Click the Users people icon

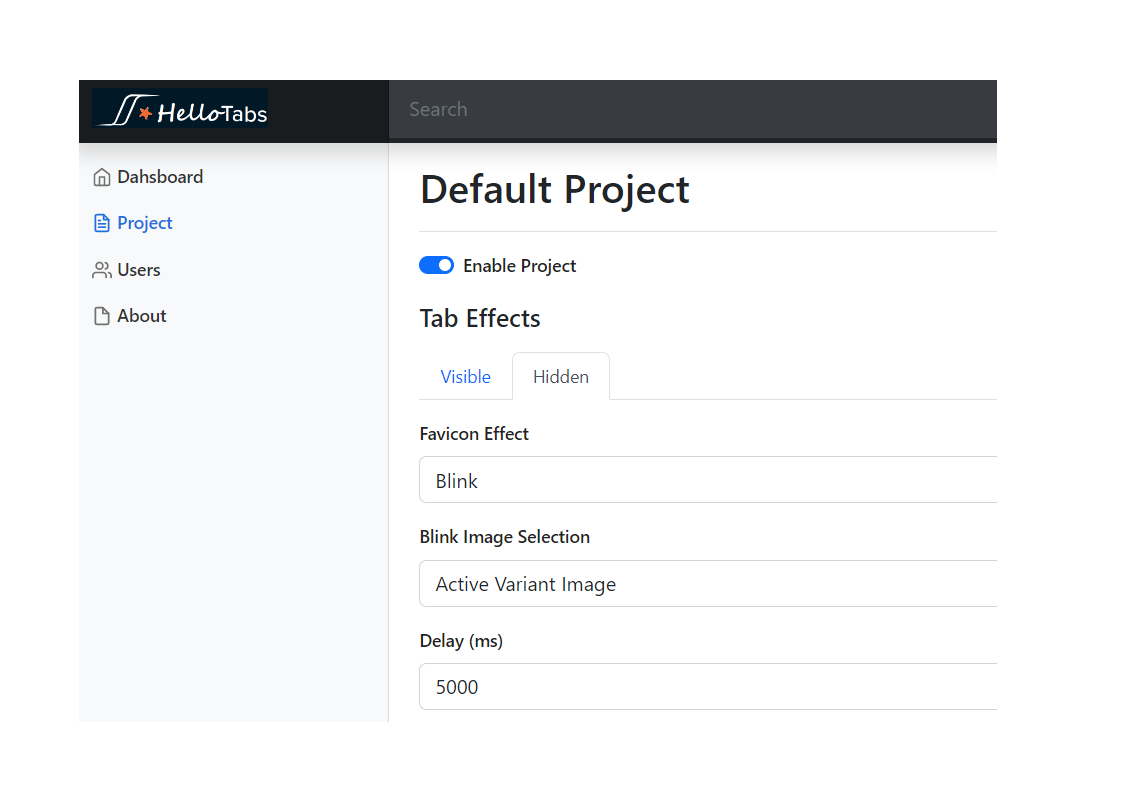(102, 270)
